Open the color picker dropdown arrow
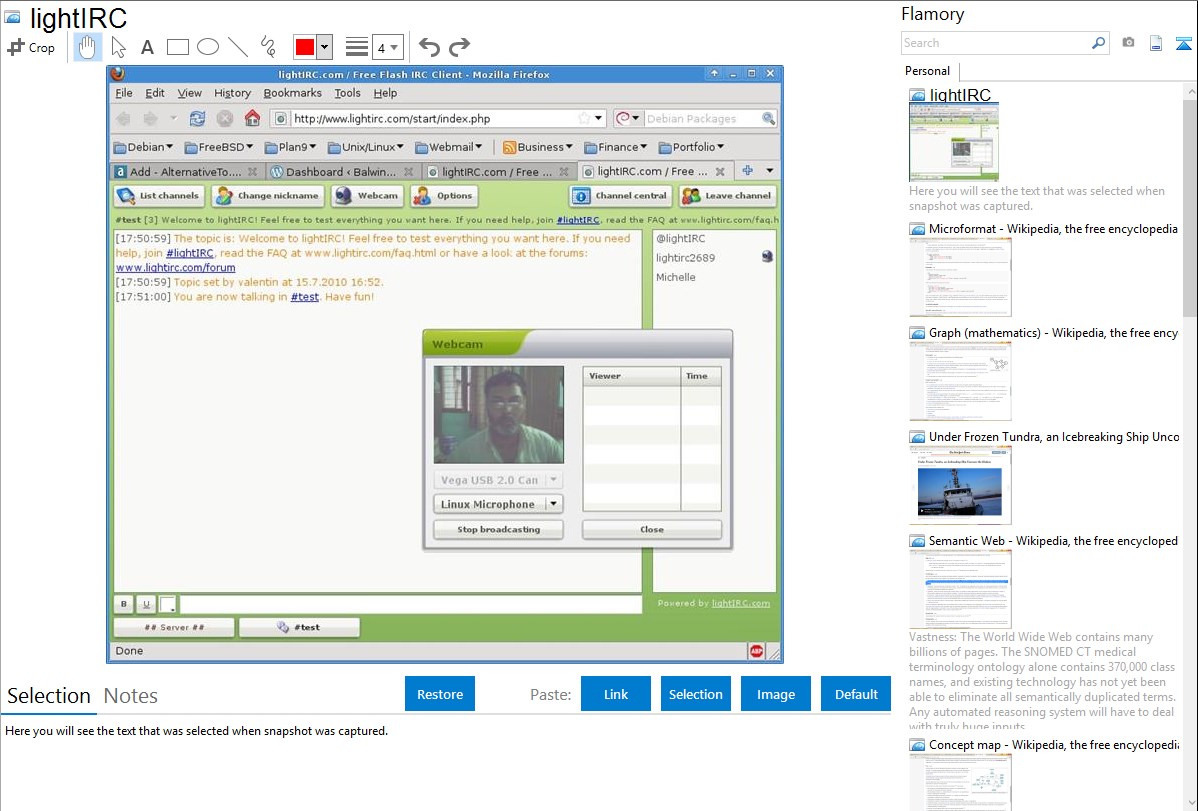This screenshot has height=811, width=1198. [x=324, y=47]
